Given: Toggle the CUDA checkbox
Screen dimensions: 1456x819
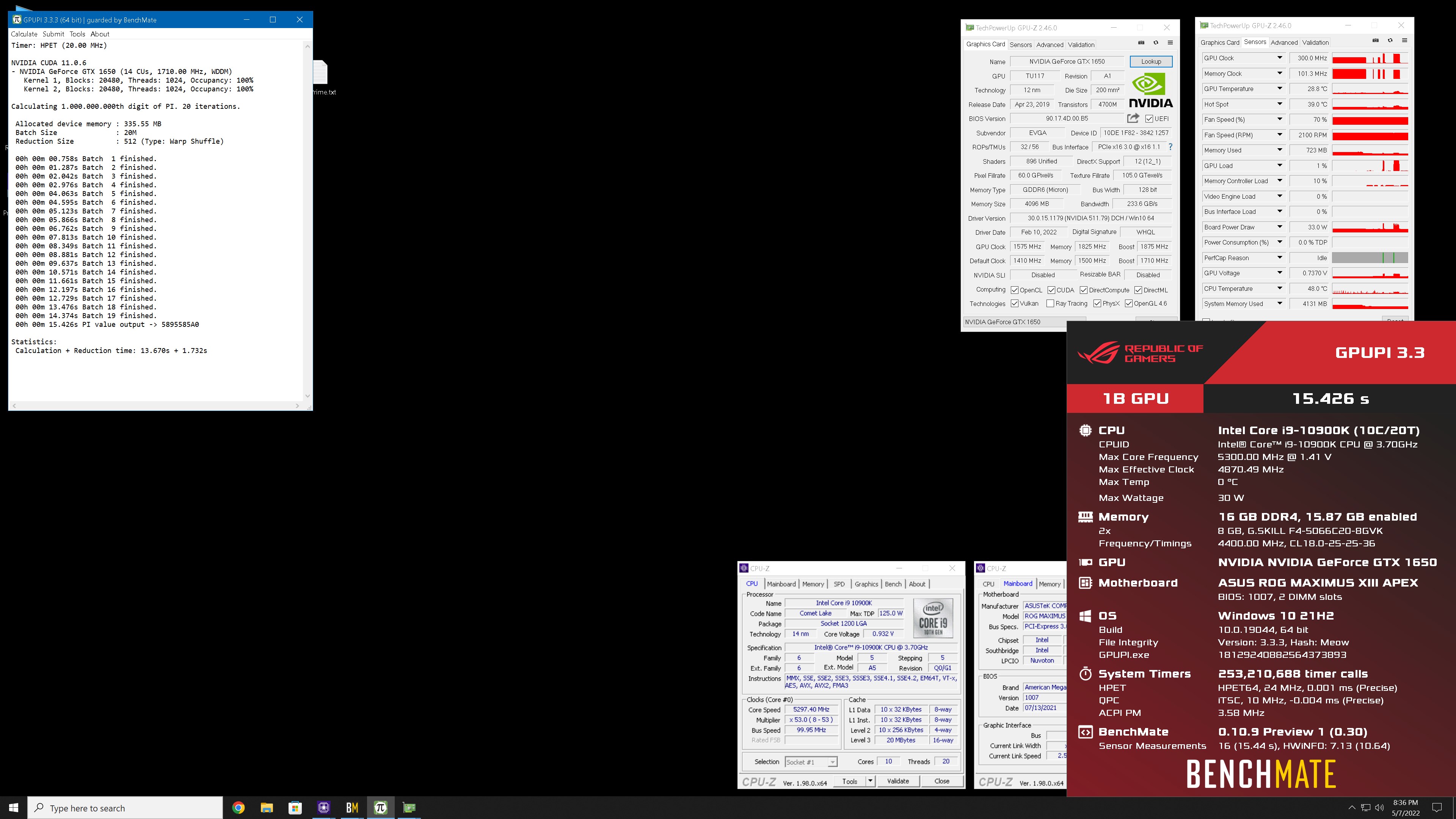Looking at the screenshot, I should pos(1051,290).
